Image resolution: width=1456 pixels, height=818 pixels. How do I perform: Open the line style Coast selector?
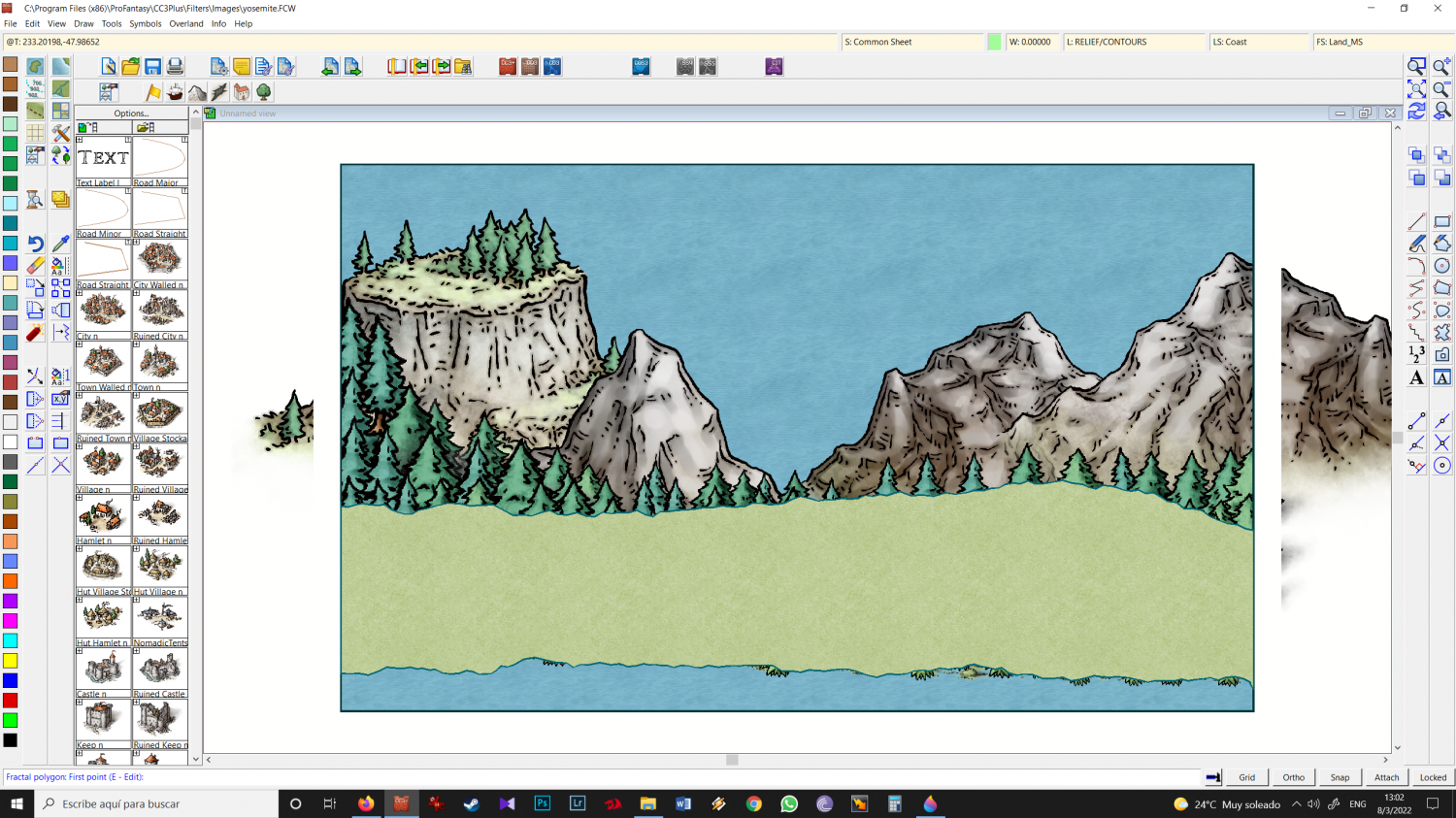click(x=1259, y=42)
